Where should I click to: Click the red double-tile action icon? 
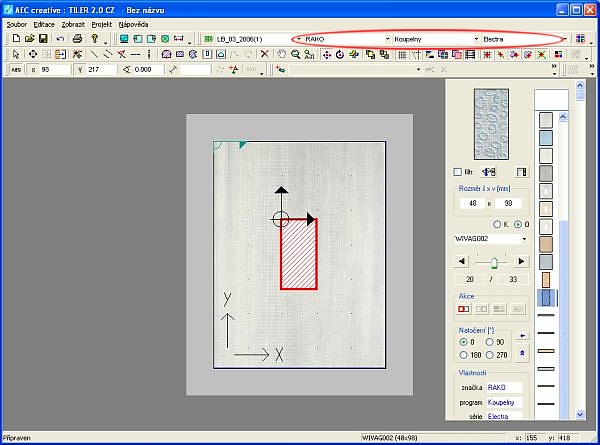pos(464,309)
